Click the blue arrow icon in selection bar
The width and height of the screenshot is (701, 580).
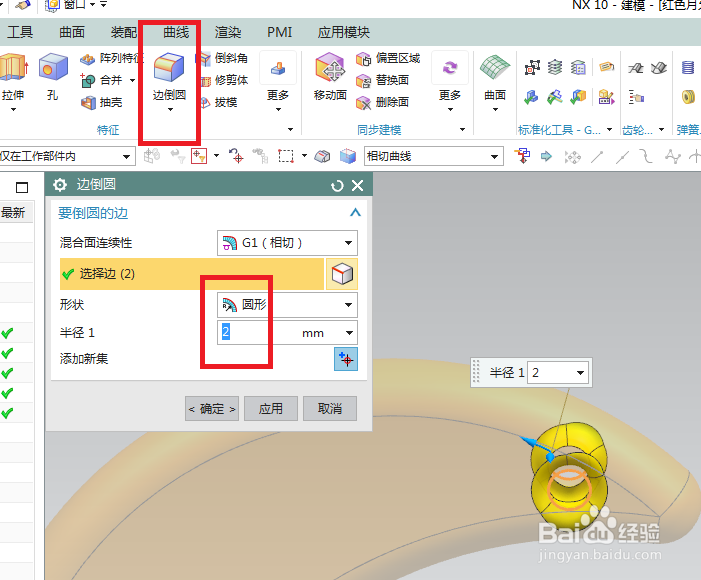pyautogui.click(x=546, y=156)
